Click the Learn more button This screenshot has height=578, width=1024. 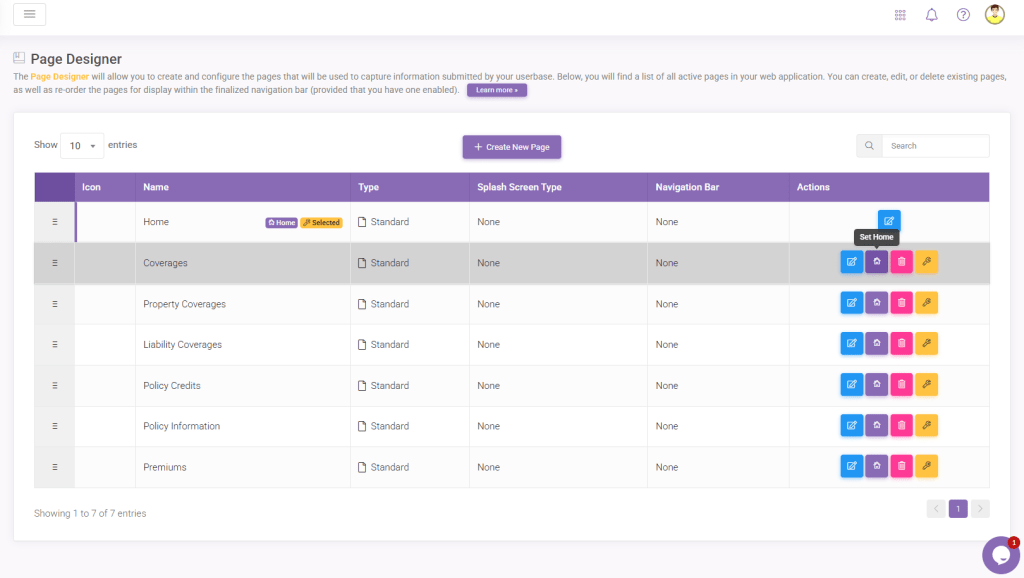point(496,90)
